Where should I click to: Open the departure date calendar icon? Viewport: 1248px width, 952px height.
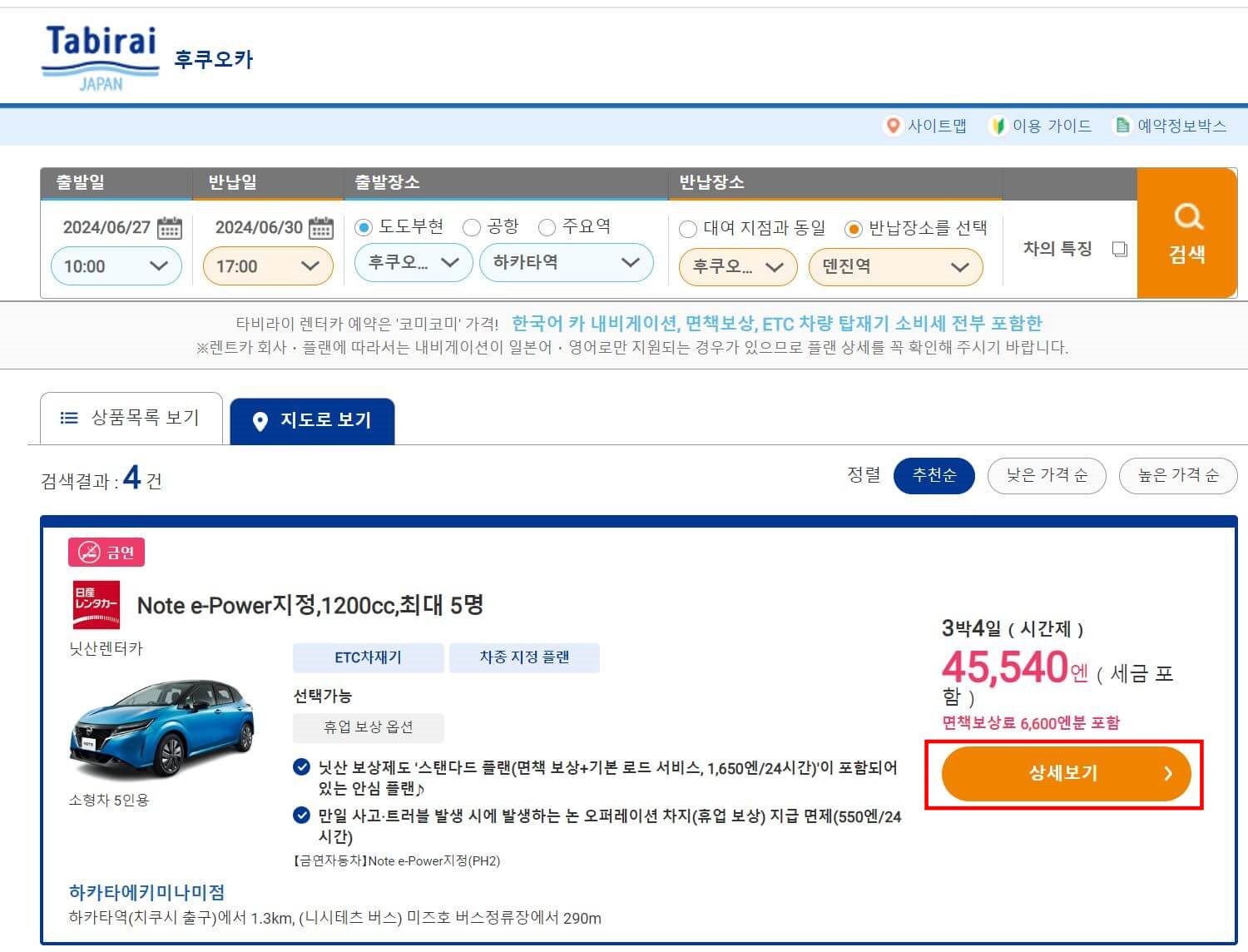coord(170,227)
